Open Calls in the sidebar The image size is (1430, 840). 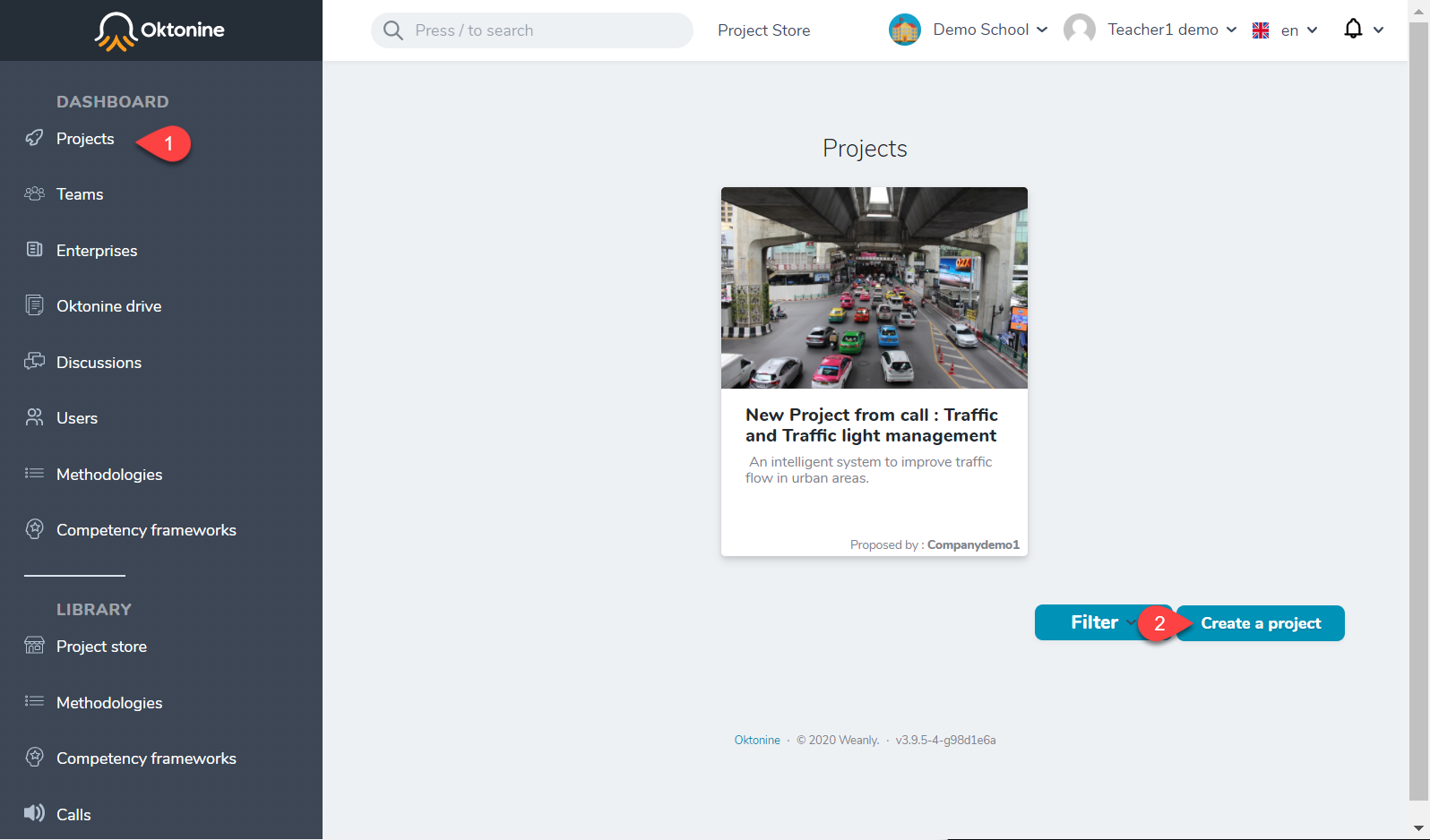click(x=73, y=815)
